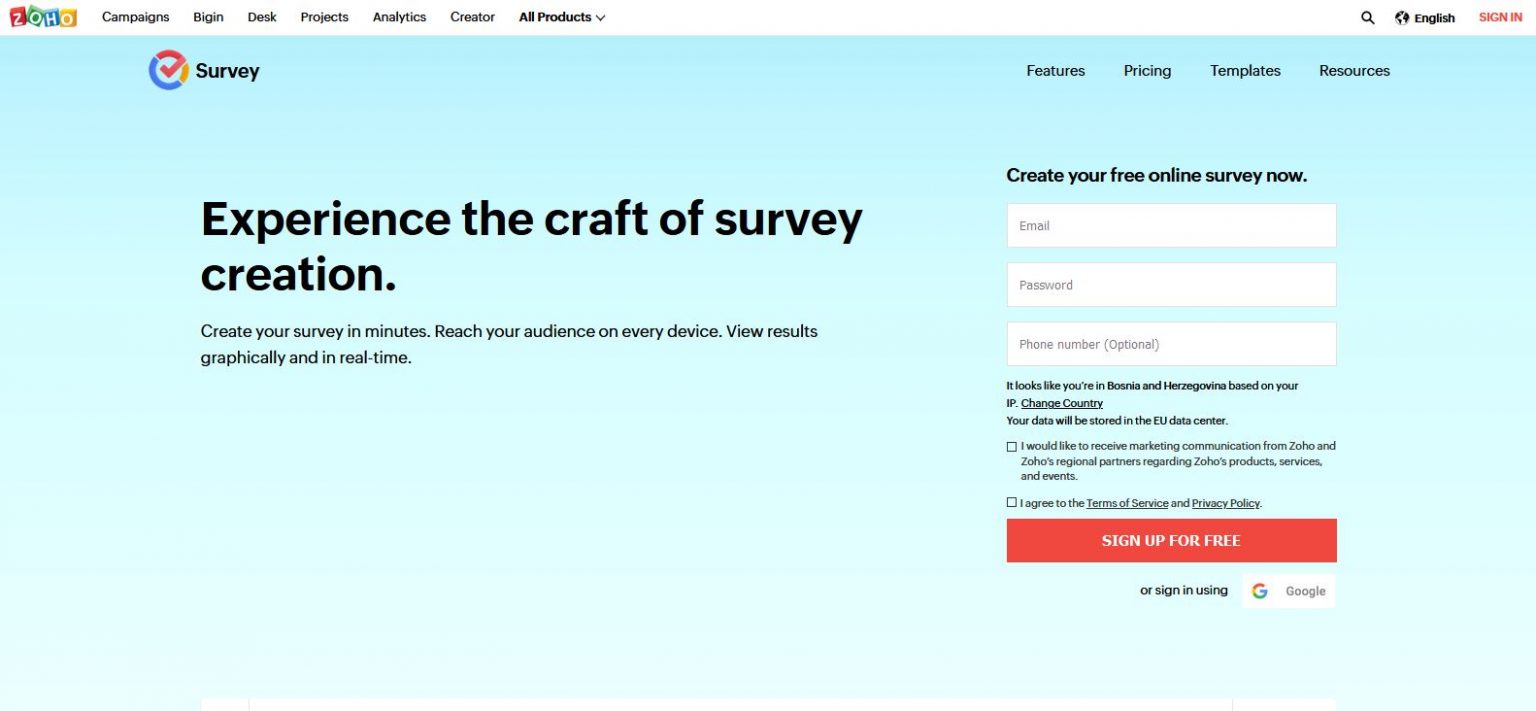
Task: Expand the All Products dropdown
Action: [561, 17]
